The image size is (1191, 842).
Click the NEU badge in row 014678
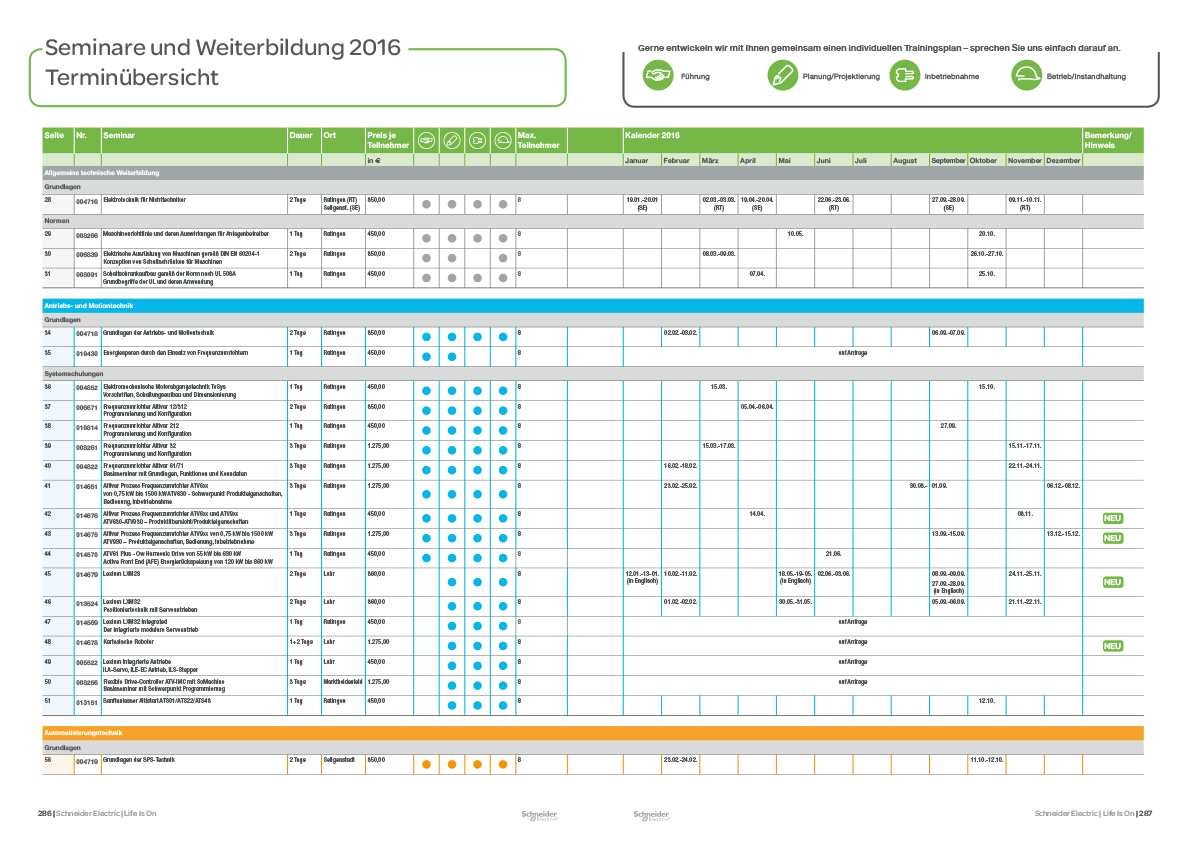click(1113, 646)
